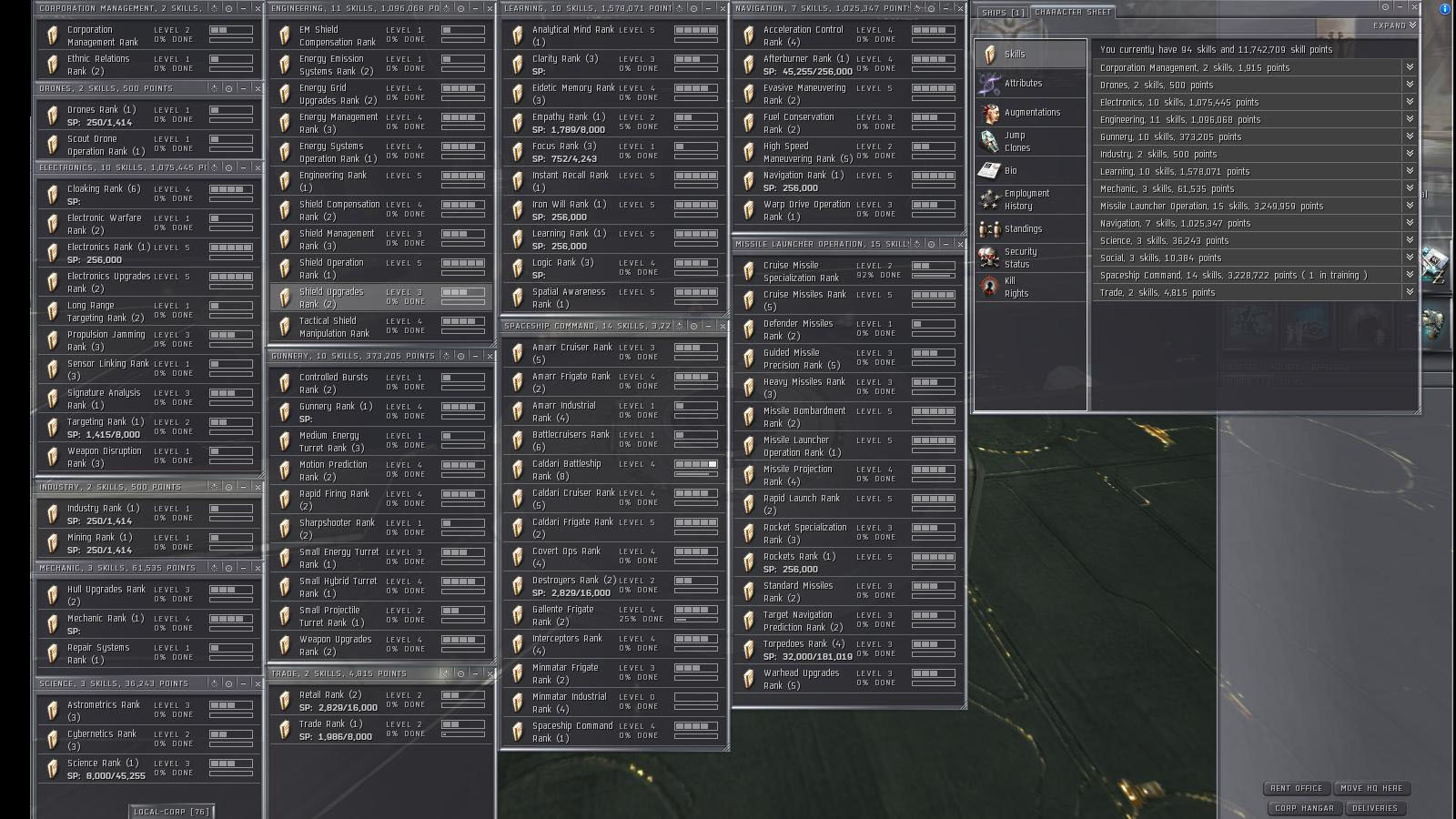Click the Cybernetics skill book icon
Screen dimensions: 1456x819
[52, 740]
